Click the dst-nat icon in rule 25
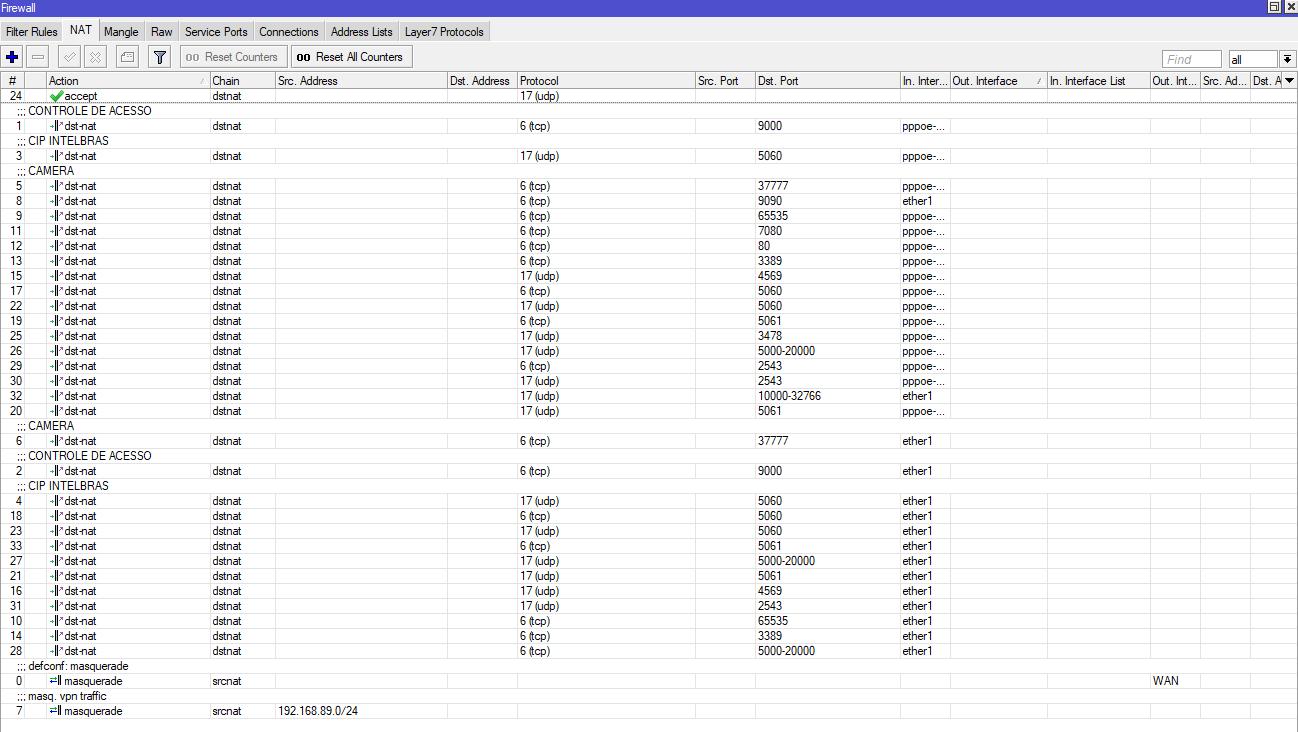1298x732 pixels. [x=56, y=336]
